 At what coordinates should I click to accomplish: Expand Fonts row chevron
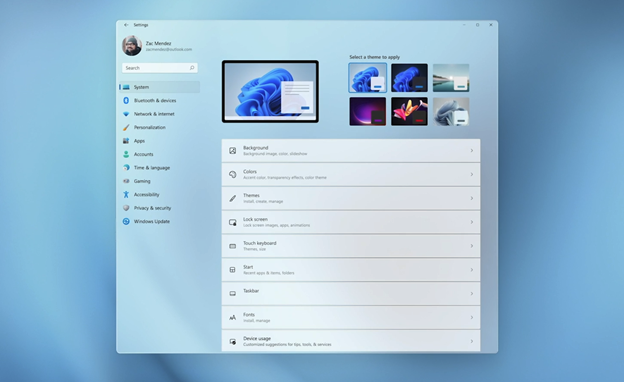[x=472, y=318]
